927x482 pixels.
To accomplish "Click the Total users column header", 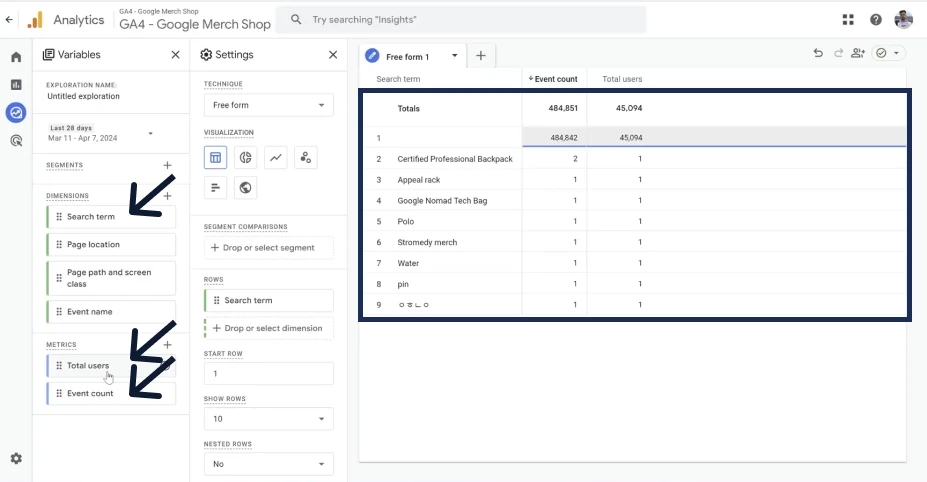I will click(x=622, y=79).
